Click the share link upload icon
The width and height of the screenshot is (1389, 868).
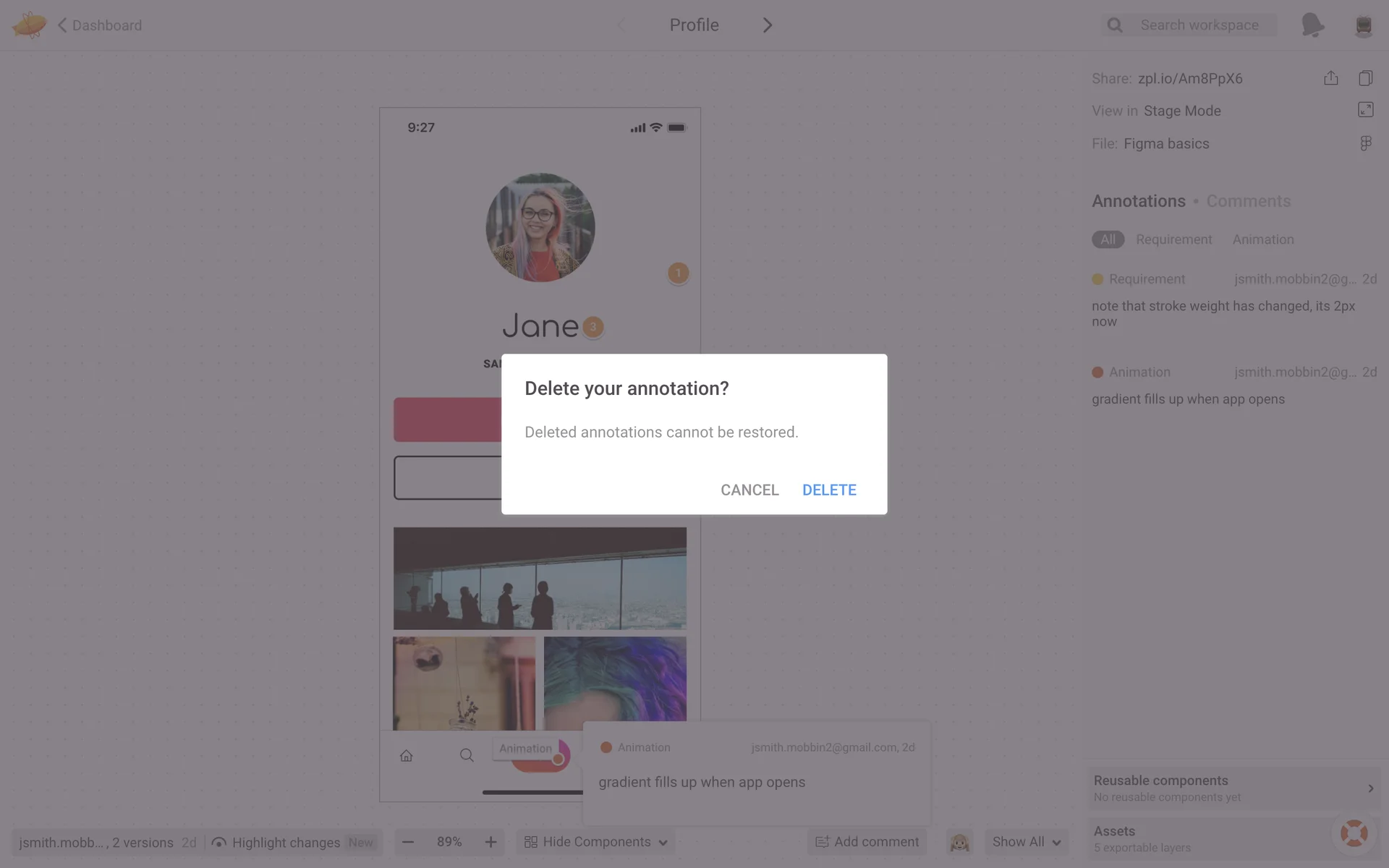tap(1330, 78)
